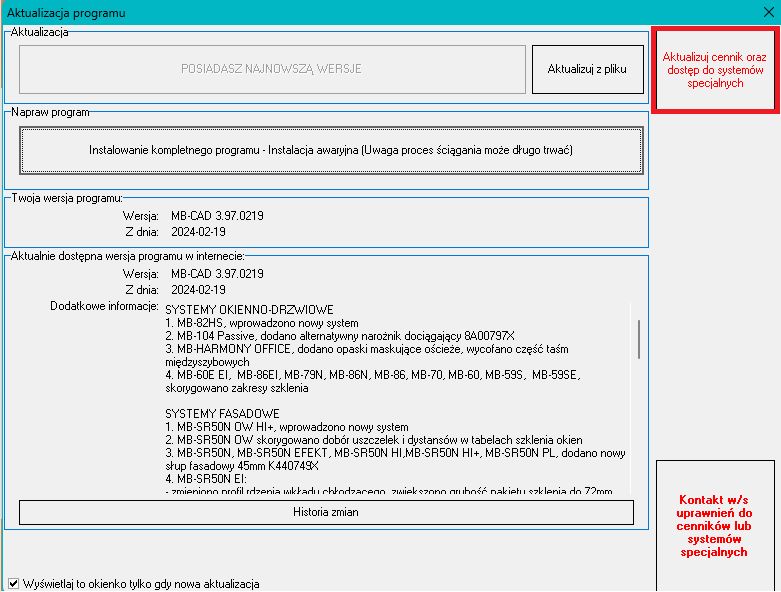Click the 'SYSTEMY FASADOWE' heading text
This screenshot has width=781, height=592.
coord(222,414)
